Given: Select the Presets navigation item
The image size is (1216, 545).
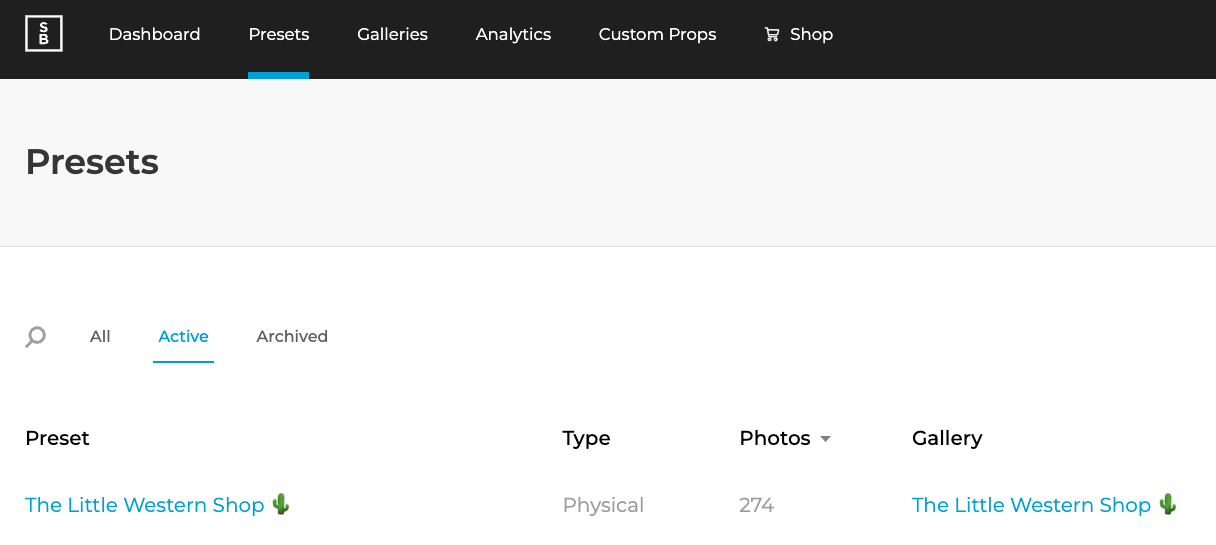Looking at the screenshot, I should click(x=279, y=34).
